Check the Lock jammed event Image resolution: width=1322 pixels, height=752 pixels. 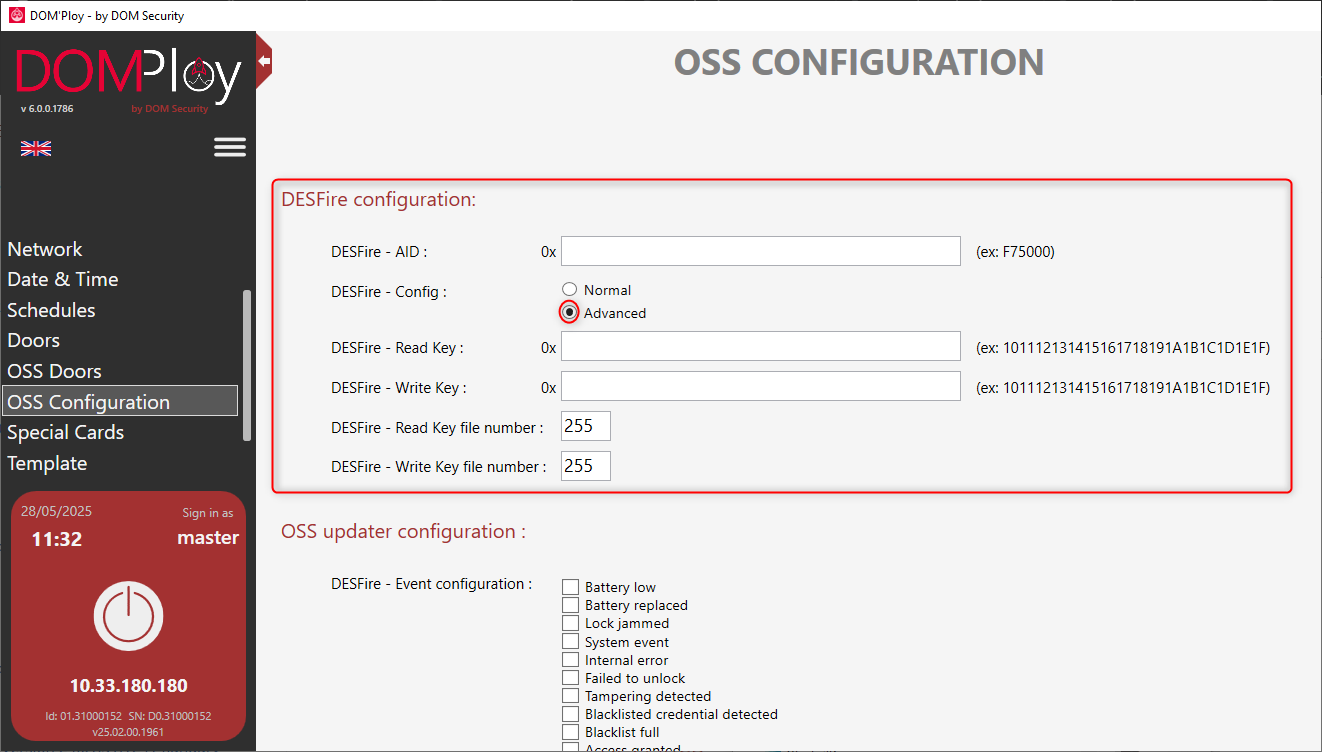(x=571, y=623)
